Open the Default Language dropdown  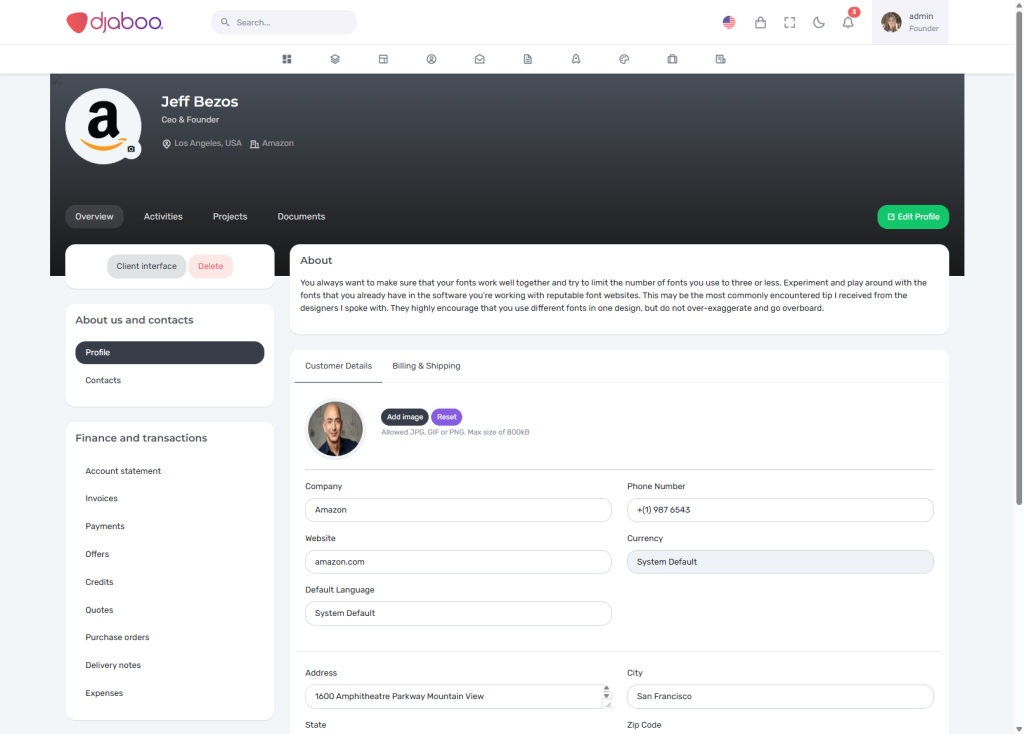pos(458,613)
